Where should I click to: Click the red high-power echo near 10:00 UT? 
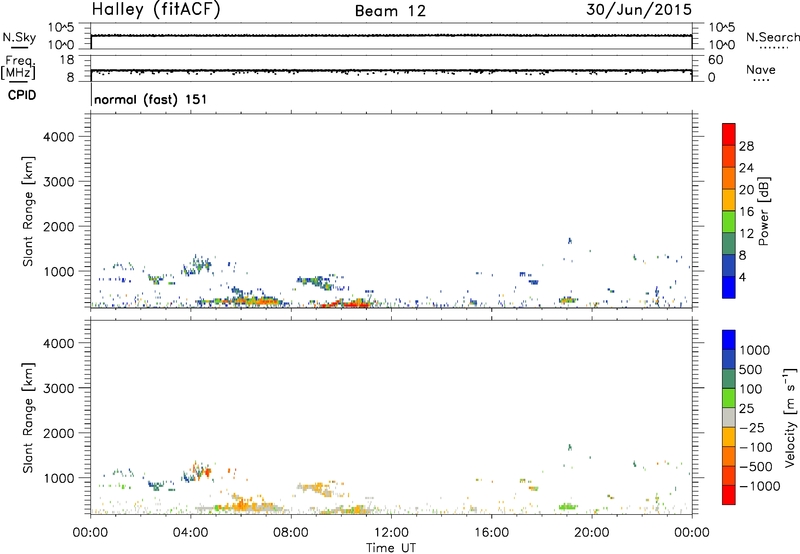(x=349, y=304)
